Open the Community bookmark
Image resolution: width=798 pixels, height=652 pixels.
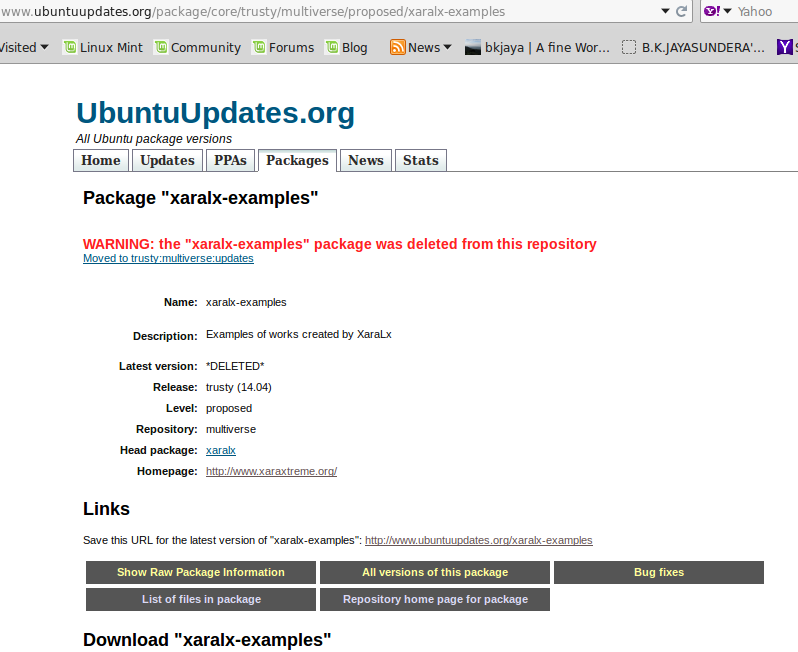(197, 47)
